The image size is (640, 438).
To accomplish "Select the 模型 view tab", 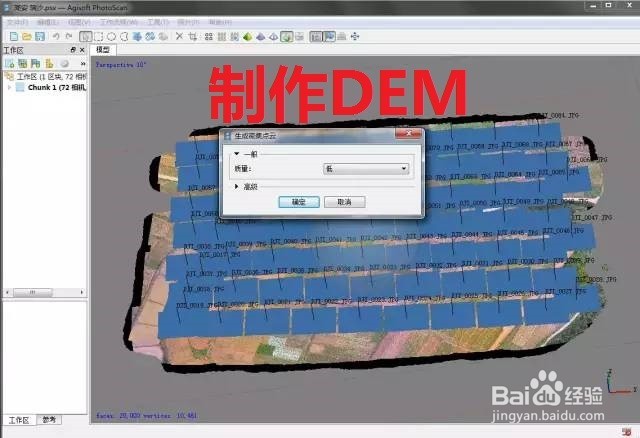I will coord(103,50).
